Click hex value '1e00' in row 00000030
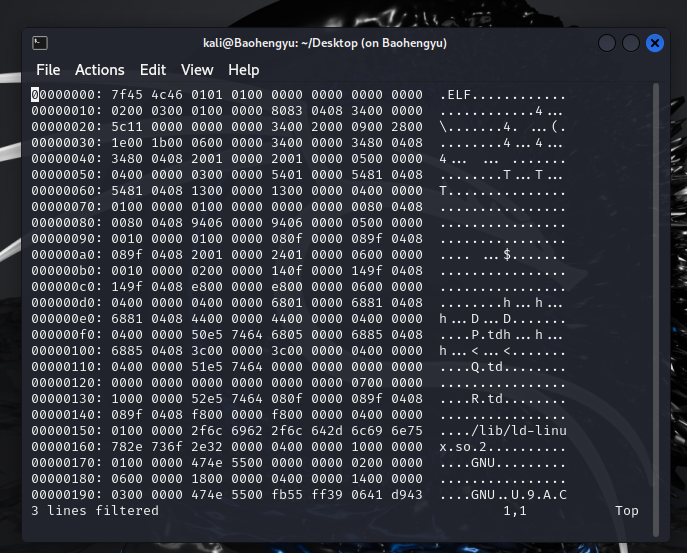687x553 pixels. 127,142
